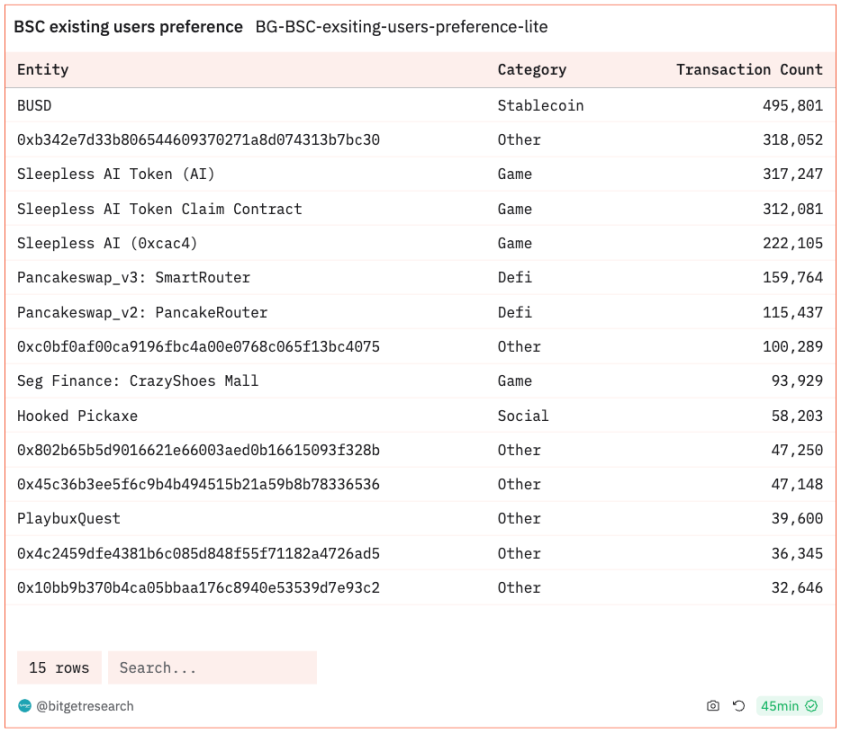Click the PlaybuxQuest entity cell
This screenshot has height=734, width=841.
point(69,519)
